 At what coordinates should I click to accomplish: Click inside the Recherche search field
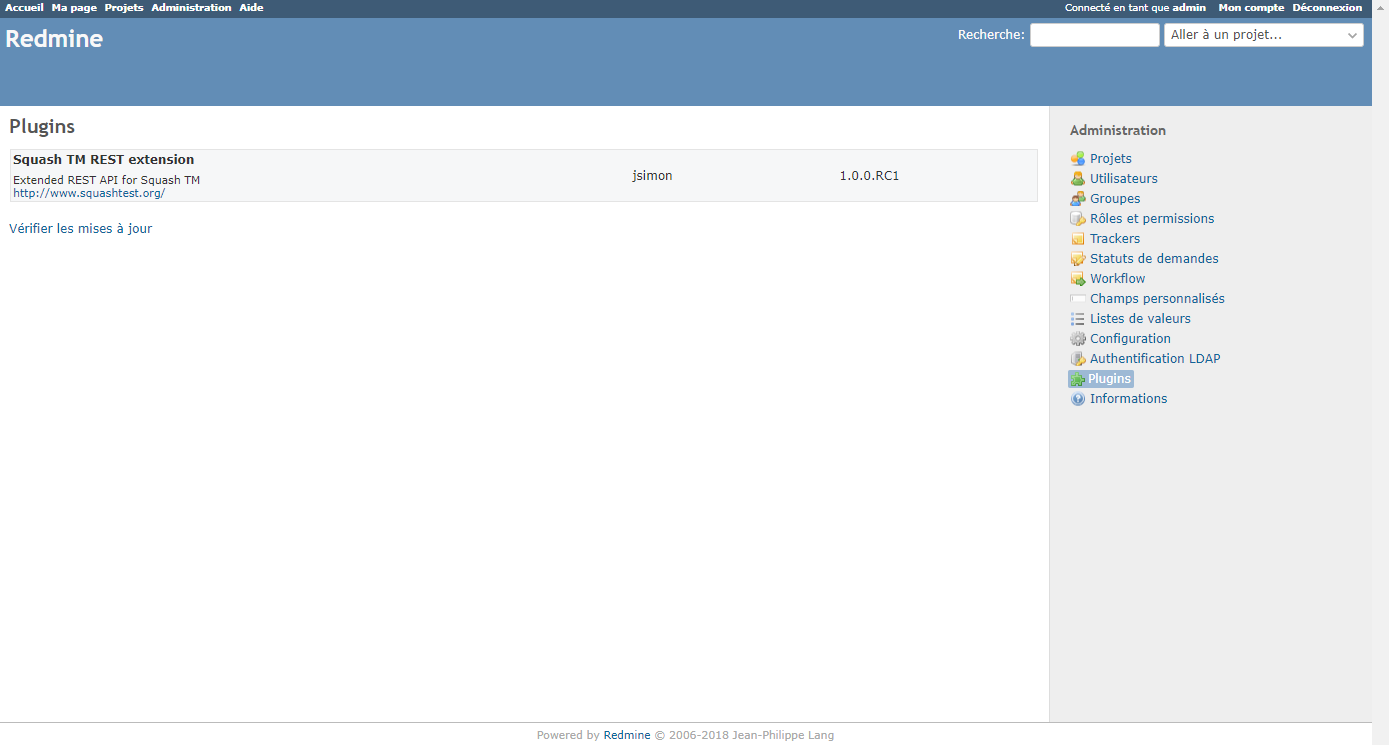1094,34
